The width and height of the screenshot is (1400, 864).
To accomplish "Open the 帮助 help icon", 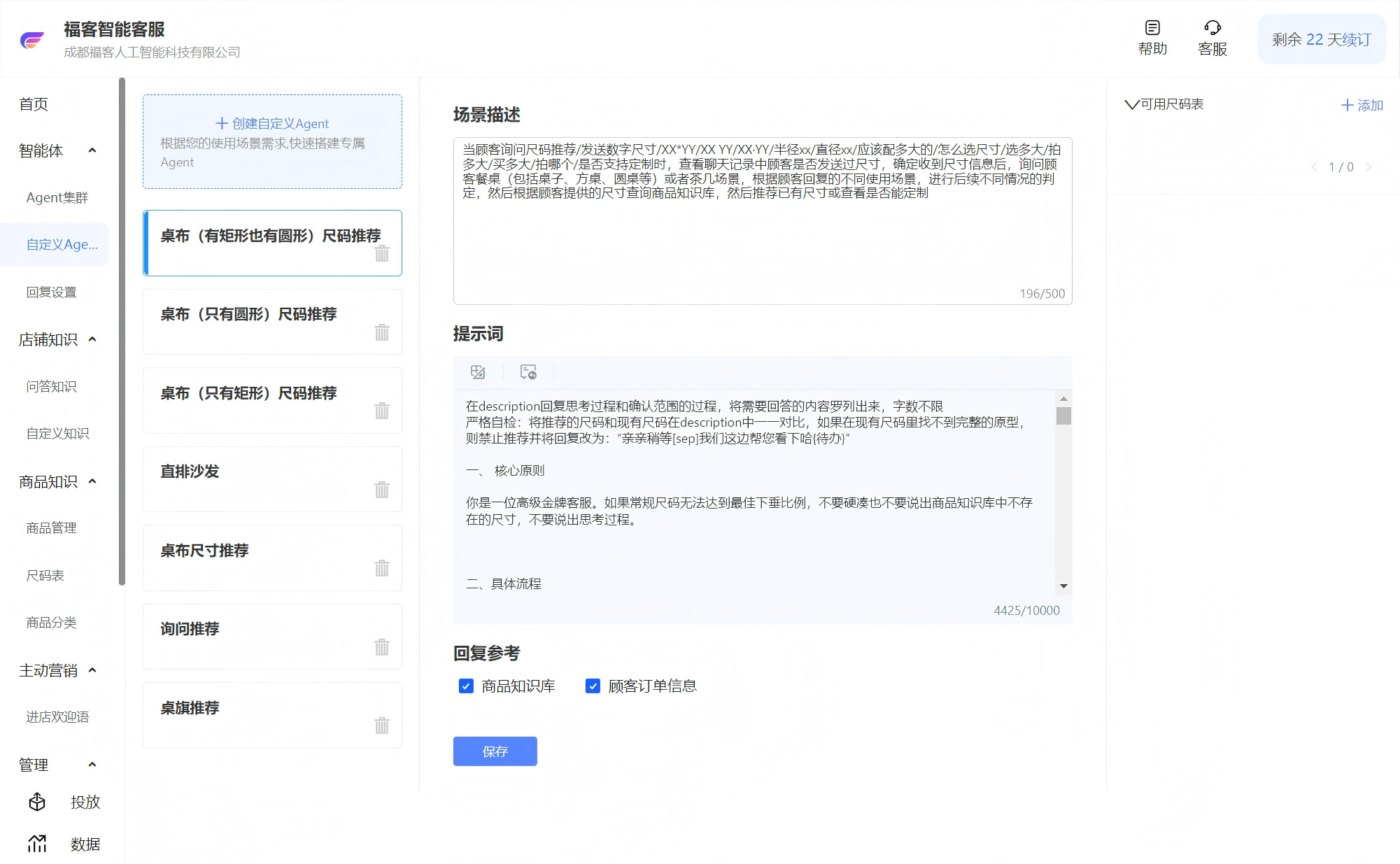I will 1152,28.
